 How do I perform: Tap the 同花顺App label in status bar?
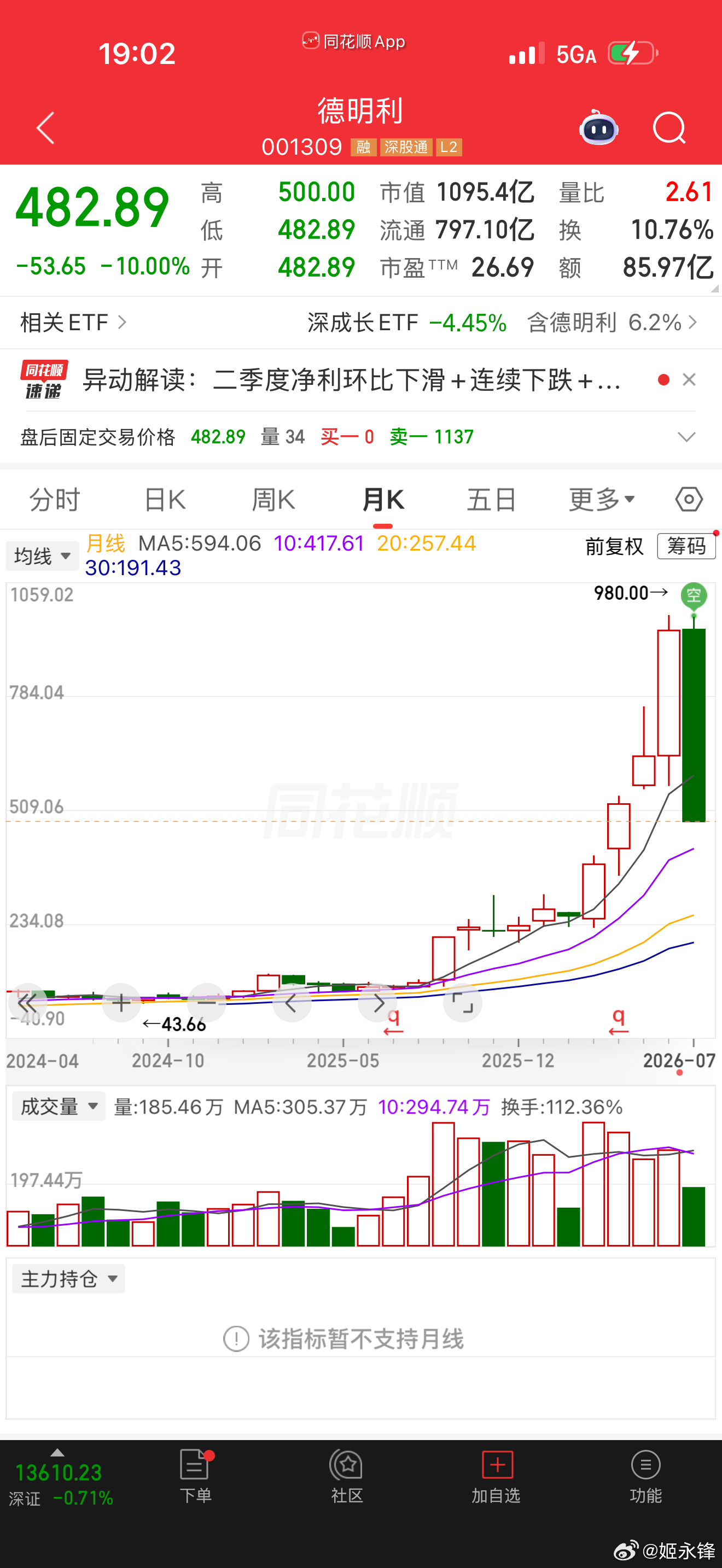[354, 42]
